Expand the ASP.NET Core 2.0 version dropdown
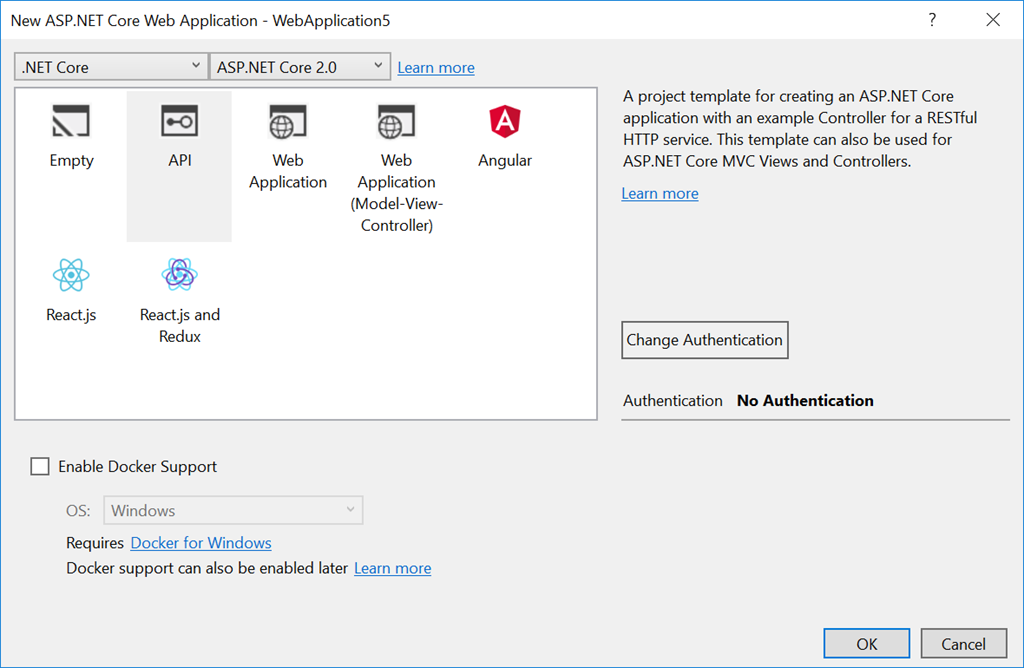This screenshot has height=668, width=1024. (x=300, y=67)
